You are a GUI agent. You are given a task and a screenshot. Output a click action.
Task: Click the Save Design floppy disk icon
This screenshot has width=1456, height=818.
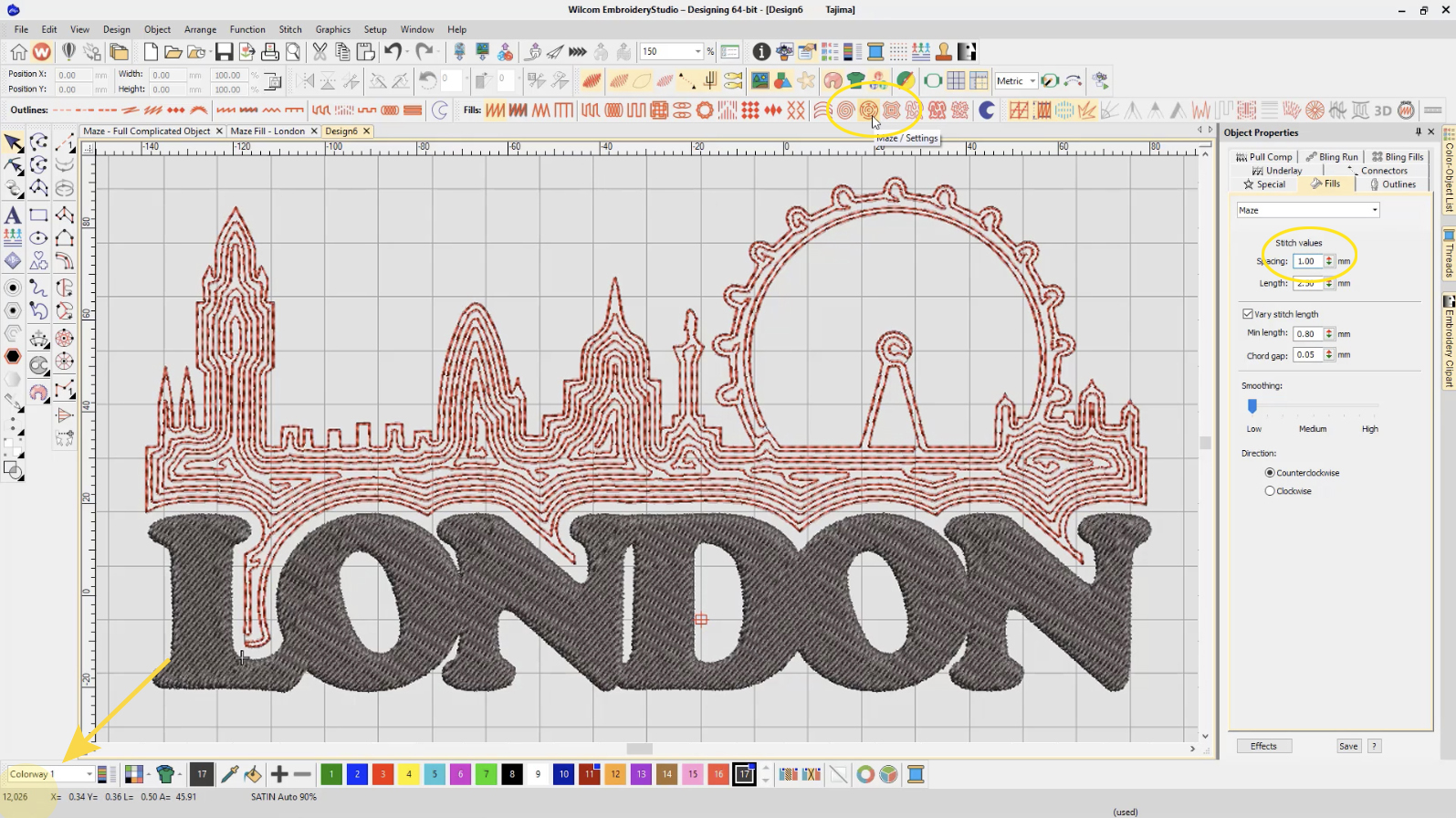click(224, 52)
